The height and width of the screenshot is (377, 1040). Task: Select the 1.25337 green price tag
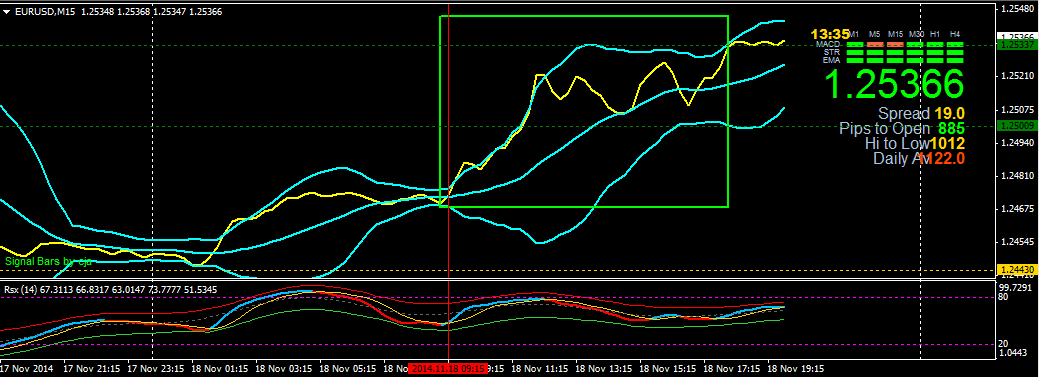coord(1015,44)
